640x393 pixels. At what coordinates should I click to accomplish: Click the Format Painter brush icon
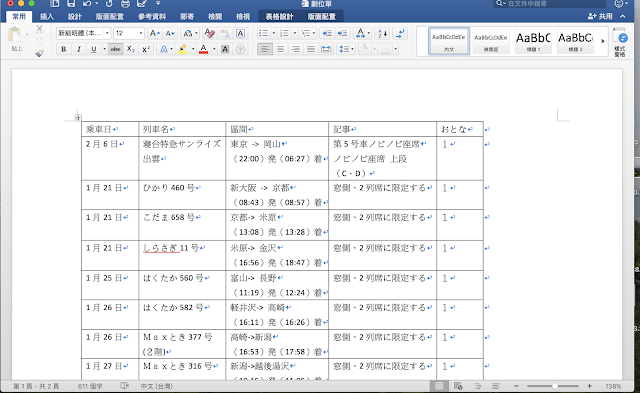39,53
